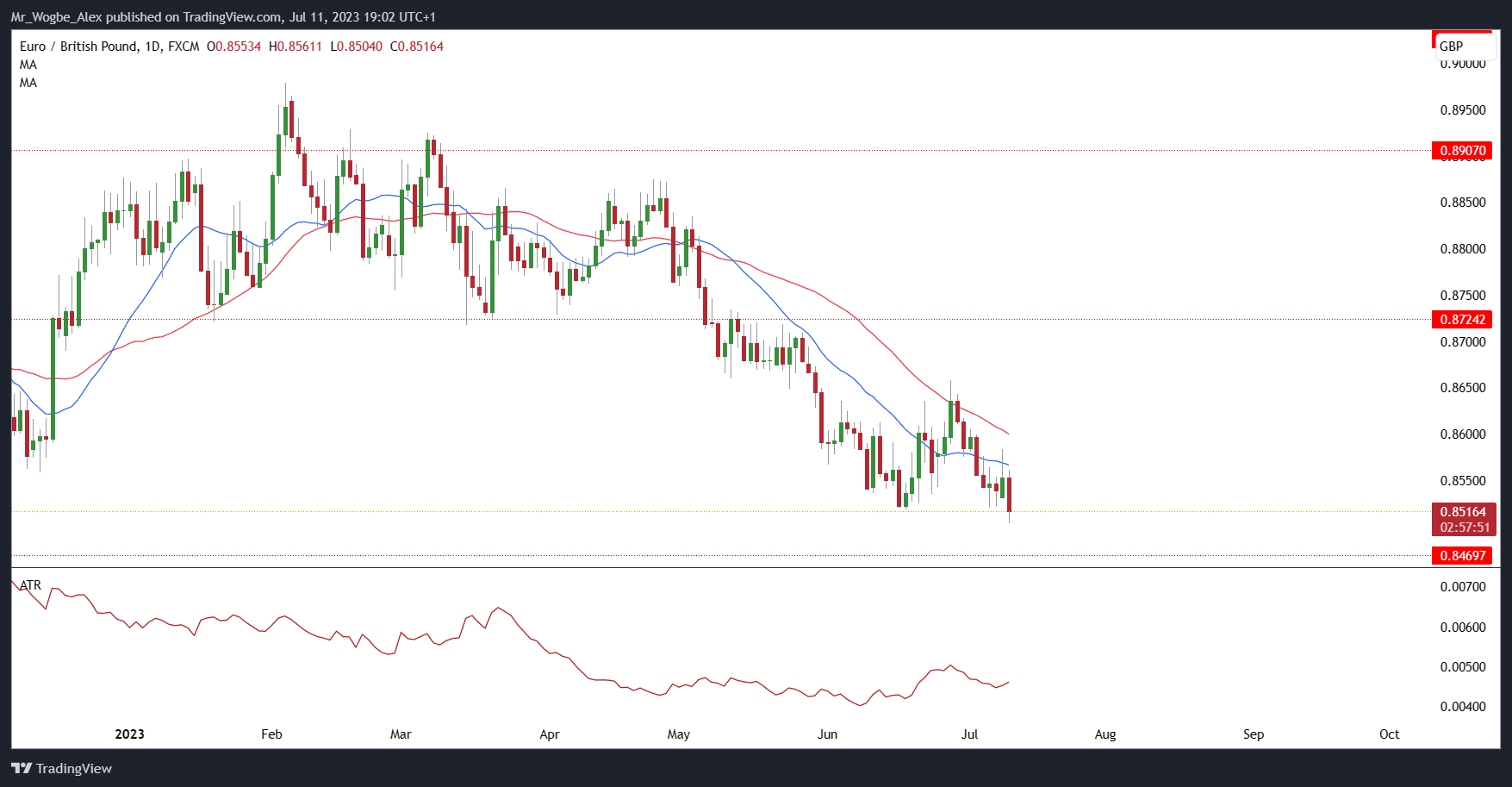This screenshot has height=787, width=1512.
Task: Click the ATR scale value 0.00500
Action: pos(1463,667)
